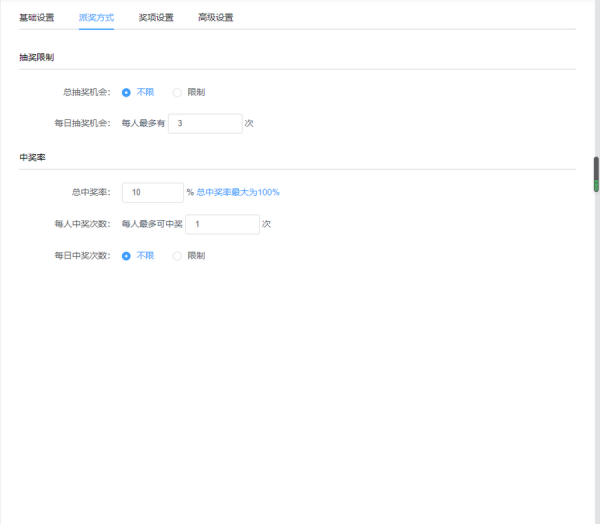Click the 总抽奖机会 label
This screenshot has width=600, height=524.
click(87, 92)
